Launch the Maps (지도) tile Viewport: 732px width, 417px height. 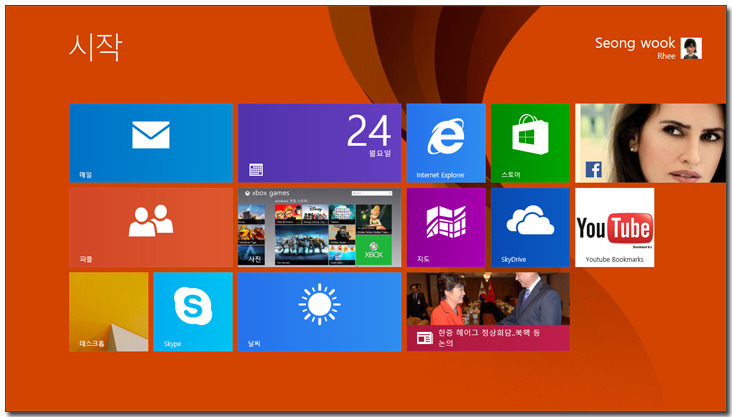445,226
